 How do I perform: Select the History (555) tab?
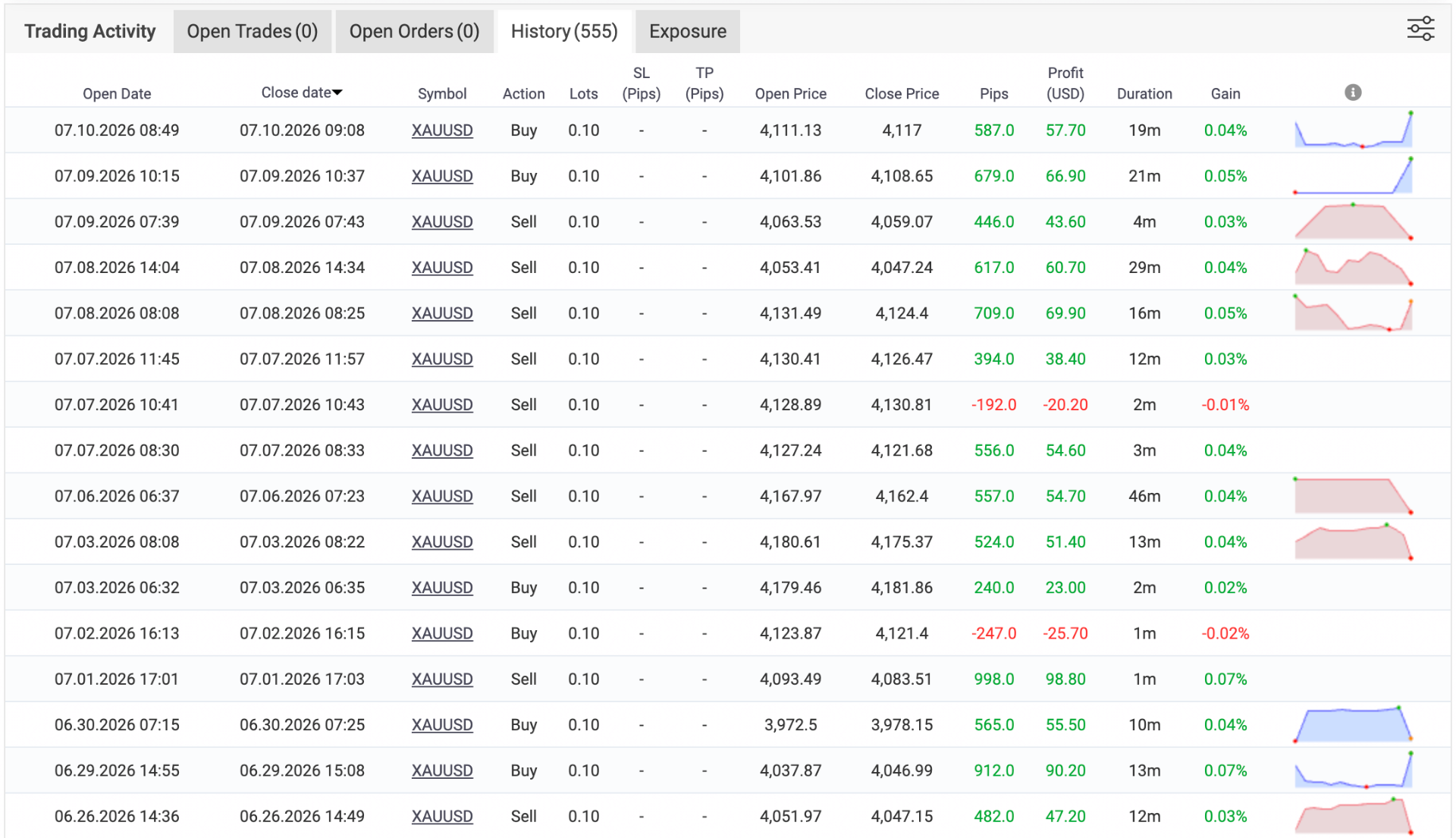(x=564, y=31)
